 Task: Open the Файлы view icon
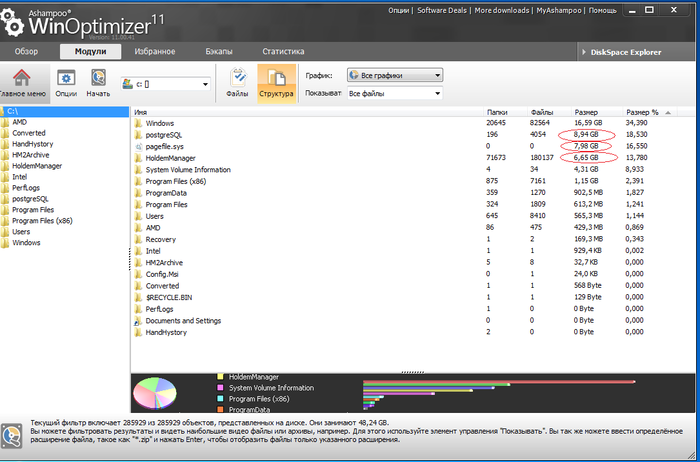pos(238,78)
